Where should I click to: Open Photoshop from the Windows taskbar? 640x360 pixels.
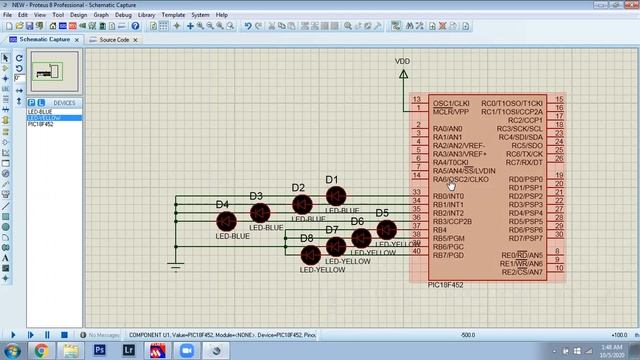coord(100,350)
